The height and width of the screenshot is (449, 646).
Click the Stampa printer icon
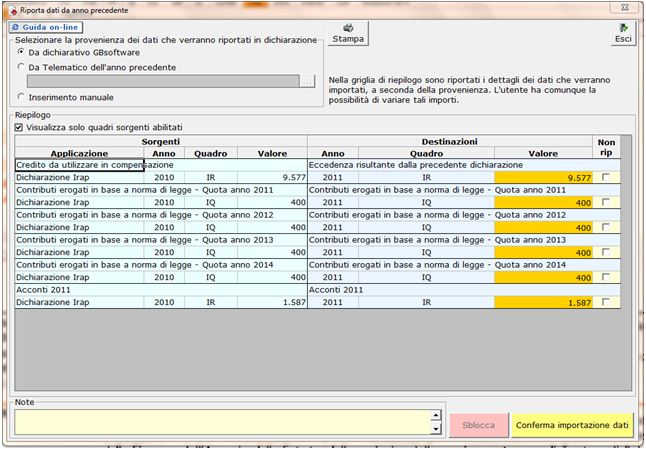coord(348,28)
